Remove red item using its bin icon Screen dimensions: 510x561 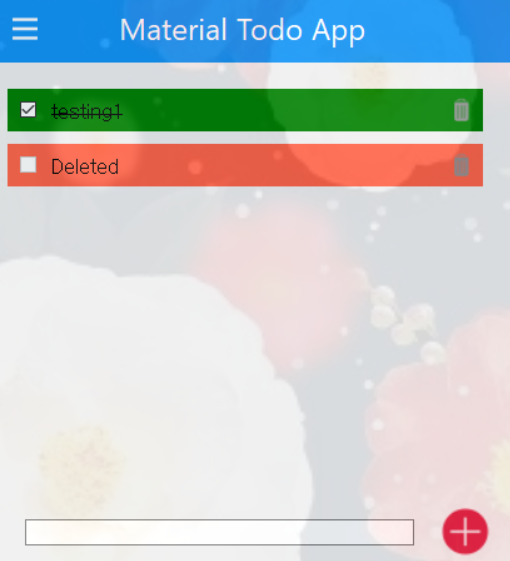tap(461, 165)
